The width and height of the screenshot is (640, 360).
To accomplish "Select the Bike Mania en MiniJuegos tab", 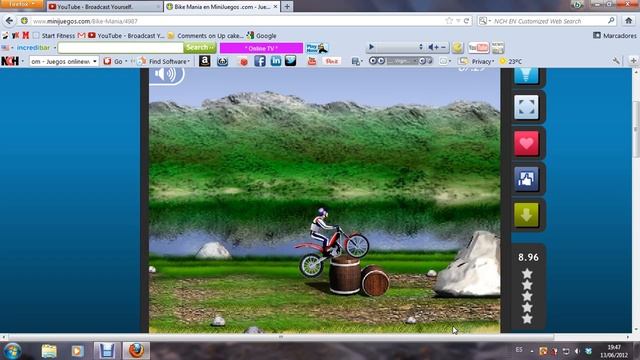I will tap(222, 7).
